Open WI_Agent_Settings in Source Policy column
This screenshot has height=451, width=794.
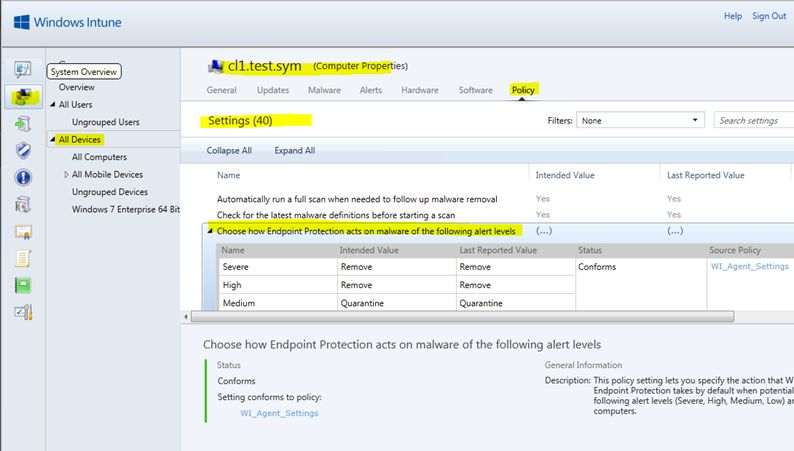749,266
